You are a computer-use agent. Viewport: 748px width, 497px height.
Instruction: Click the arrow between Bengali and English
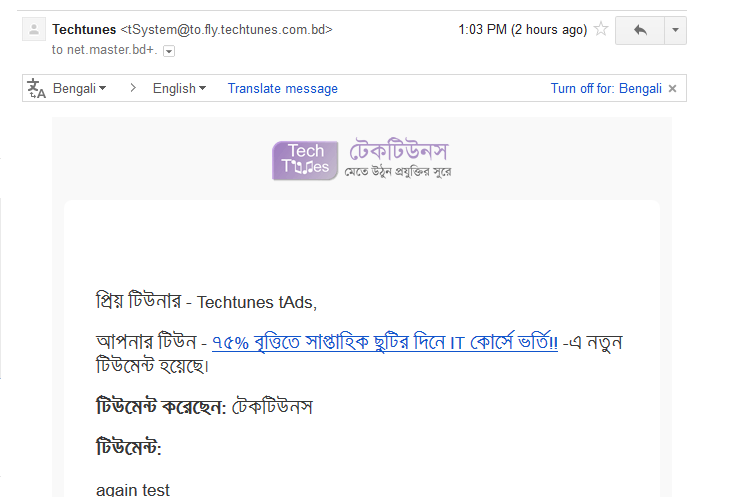133,88
